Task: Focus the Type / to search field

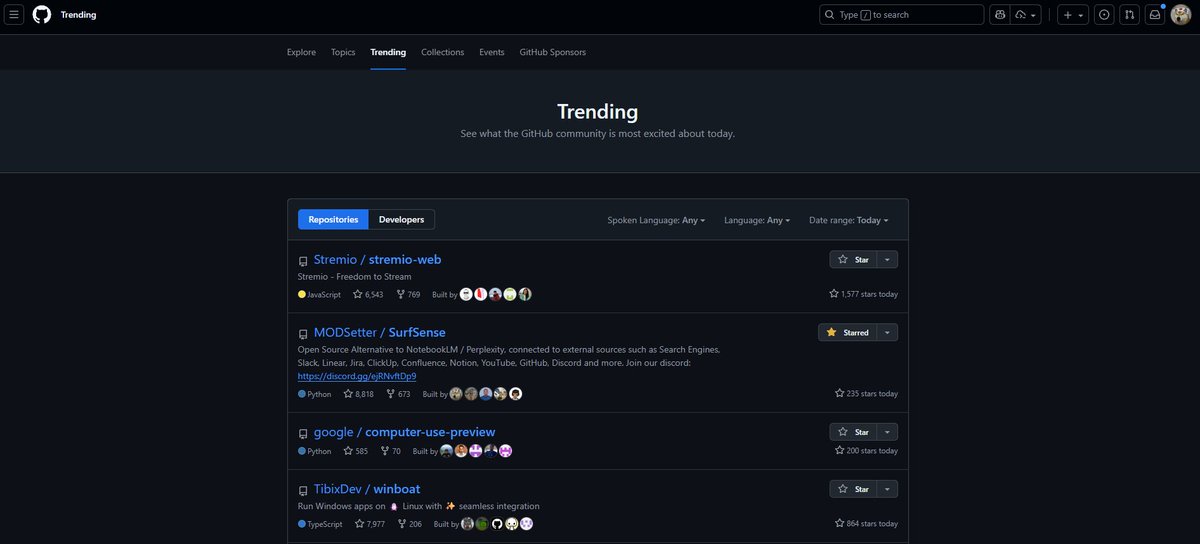Action: pos(902,15)
